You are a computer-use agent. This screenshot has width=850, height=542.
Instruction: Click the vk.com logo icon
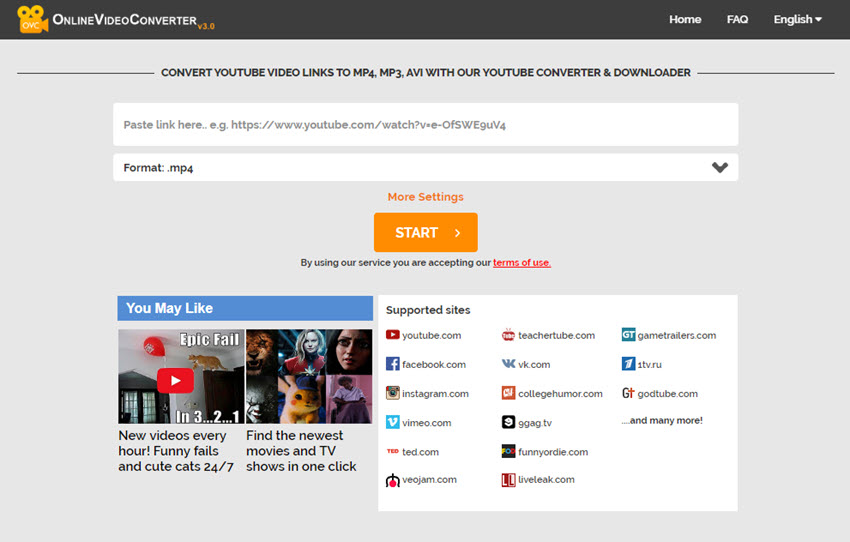click(x=508, y=364)
